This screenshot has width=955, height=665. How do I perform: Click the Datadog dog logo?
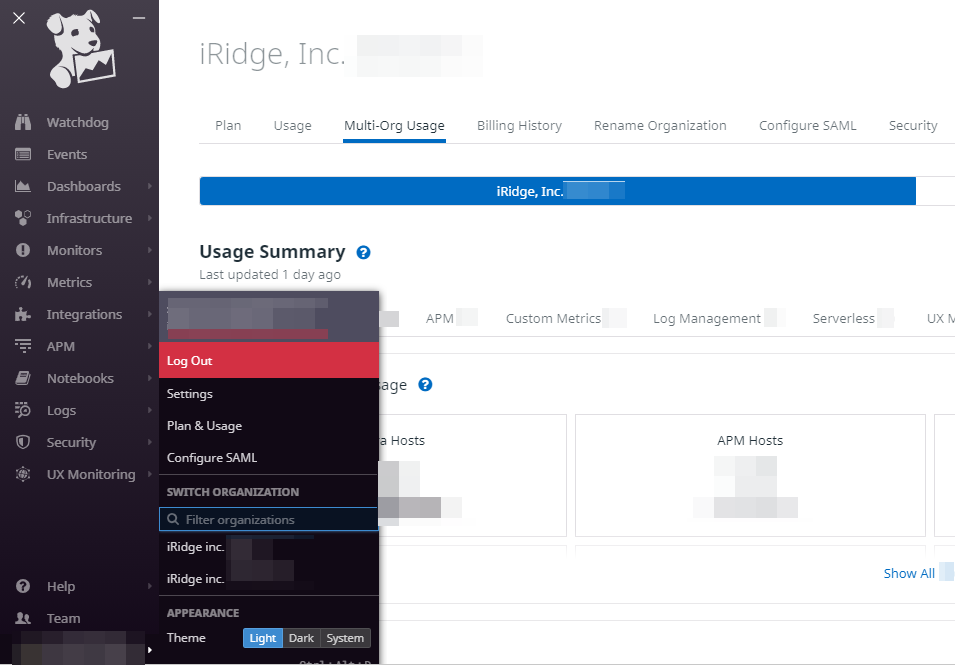pos(82,49)
